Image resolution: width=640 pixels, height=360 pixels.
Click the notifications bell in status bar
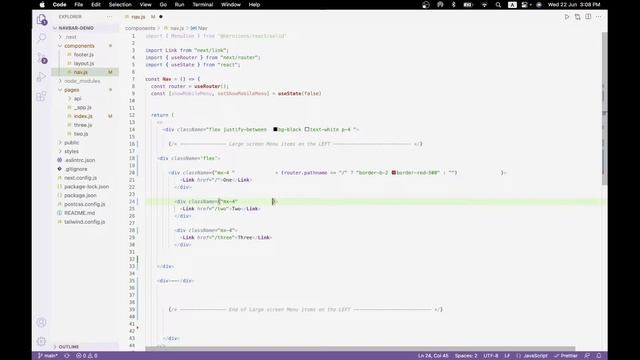coord(599,356)
